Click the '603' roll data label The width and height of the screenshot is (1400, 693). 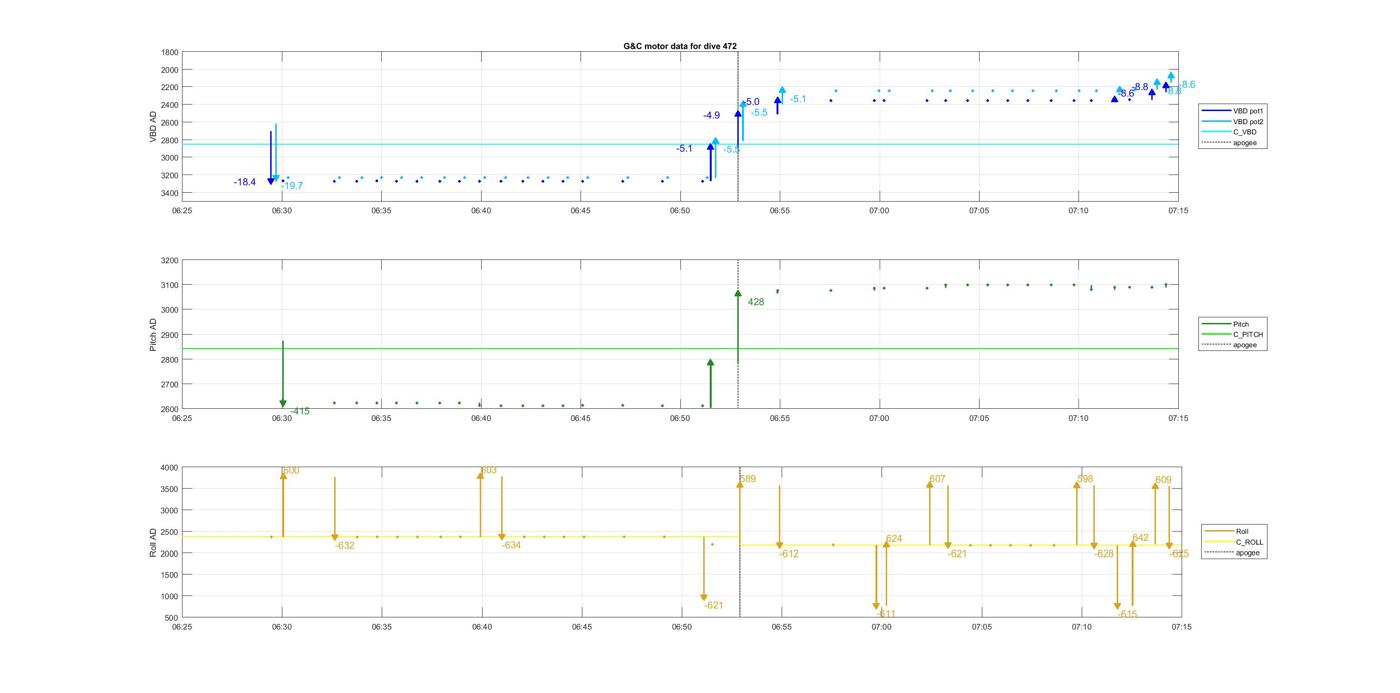coord(489,470)
